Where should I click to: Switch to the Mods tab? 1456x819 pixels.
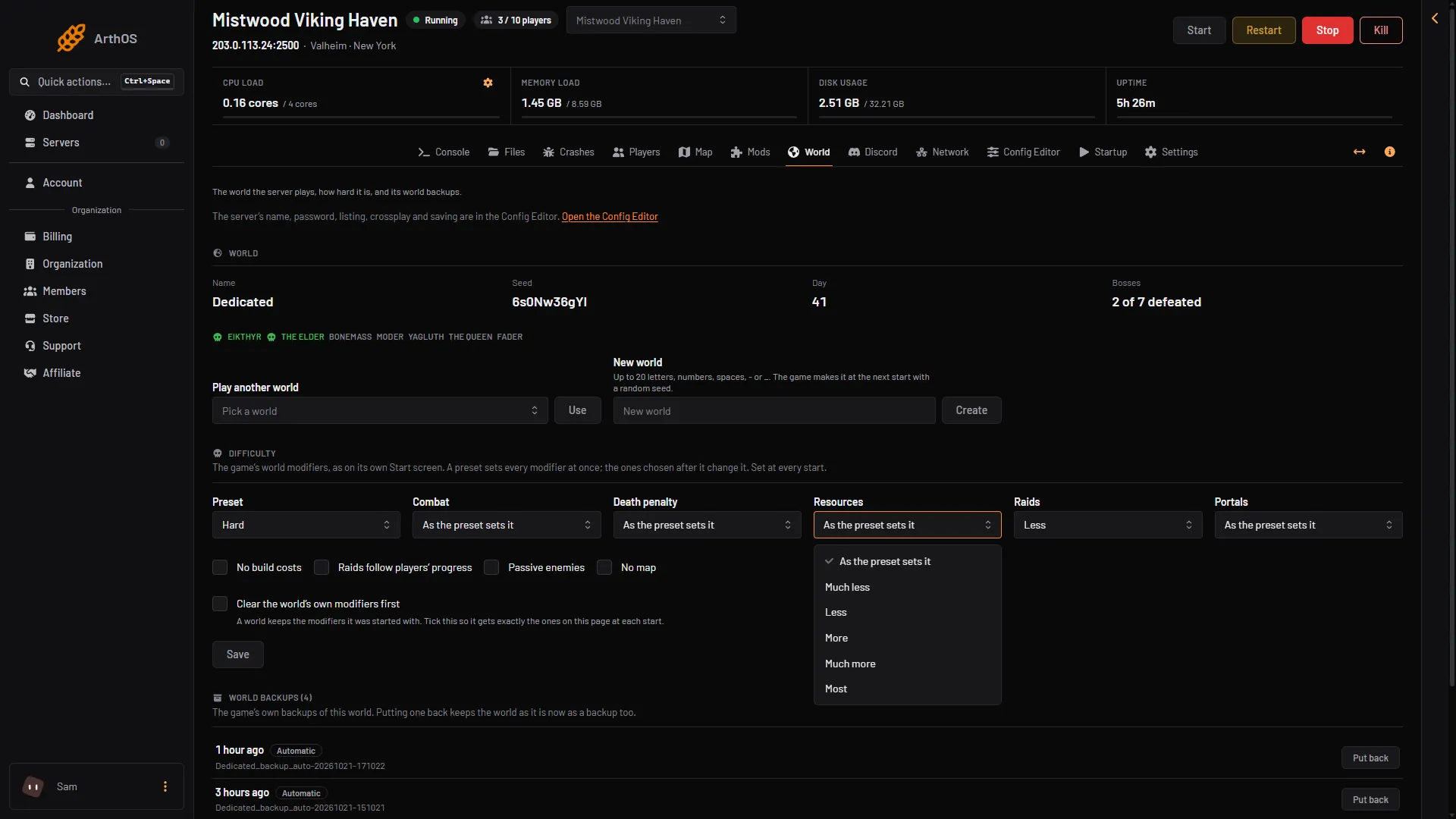coord(750,152)
